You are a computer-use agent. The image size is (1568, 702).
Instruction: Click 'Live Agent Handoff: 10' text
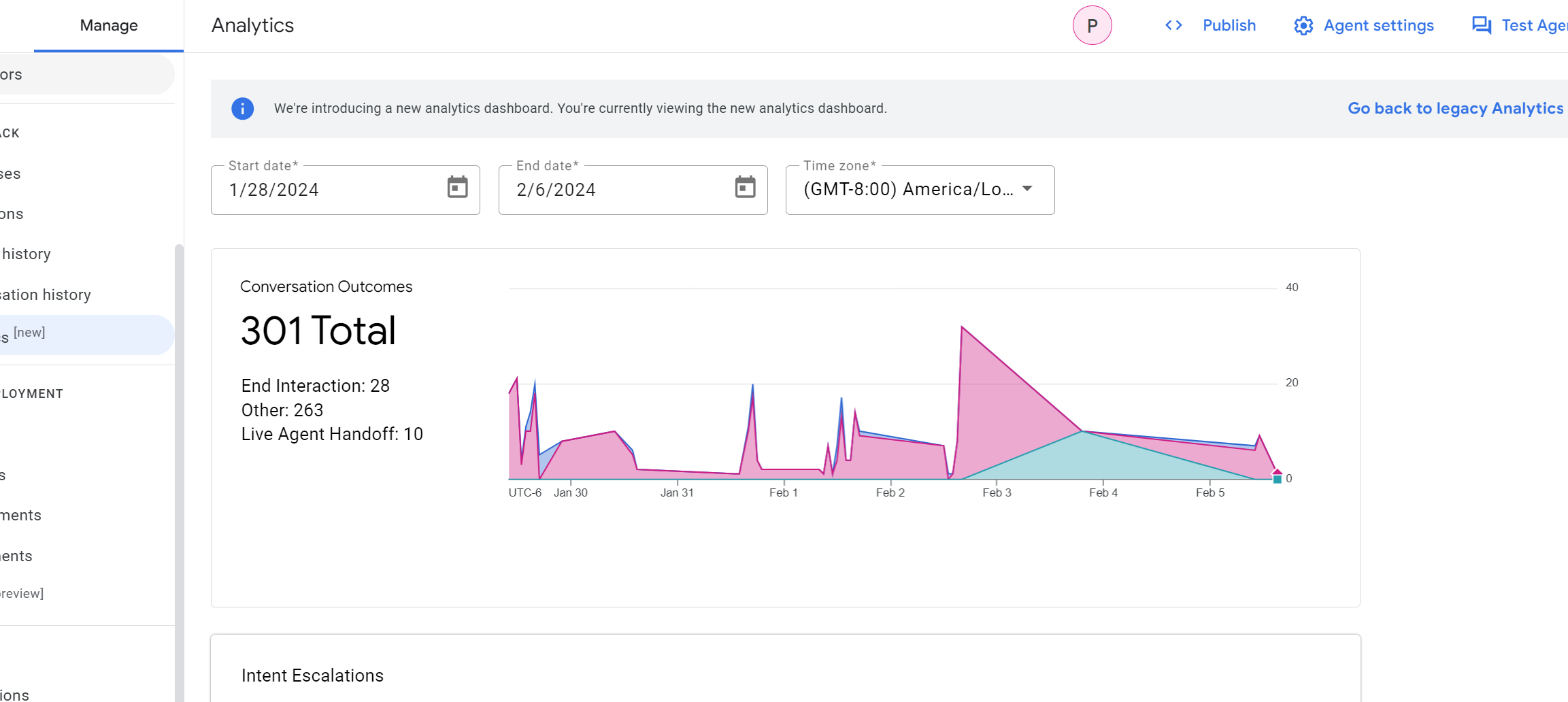pos(332,434)
